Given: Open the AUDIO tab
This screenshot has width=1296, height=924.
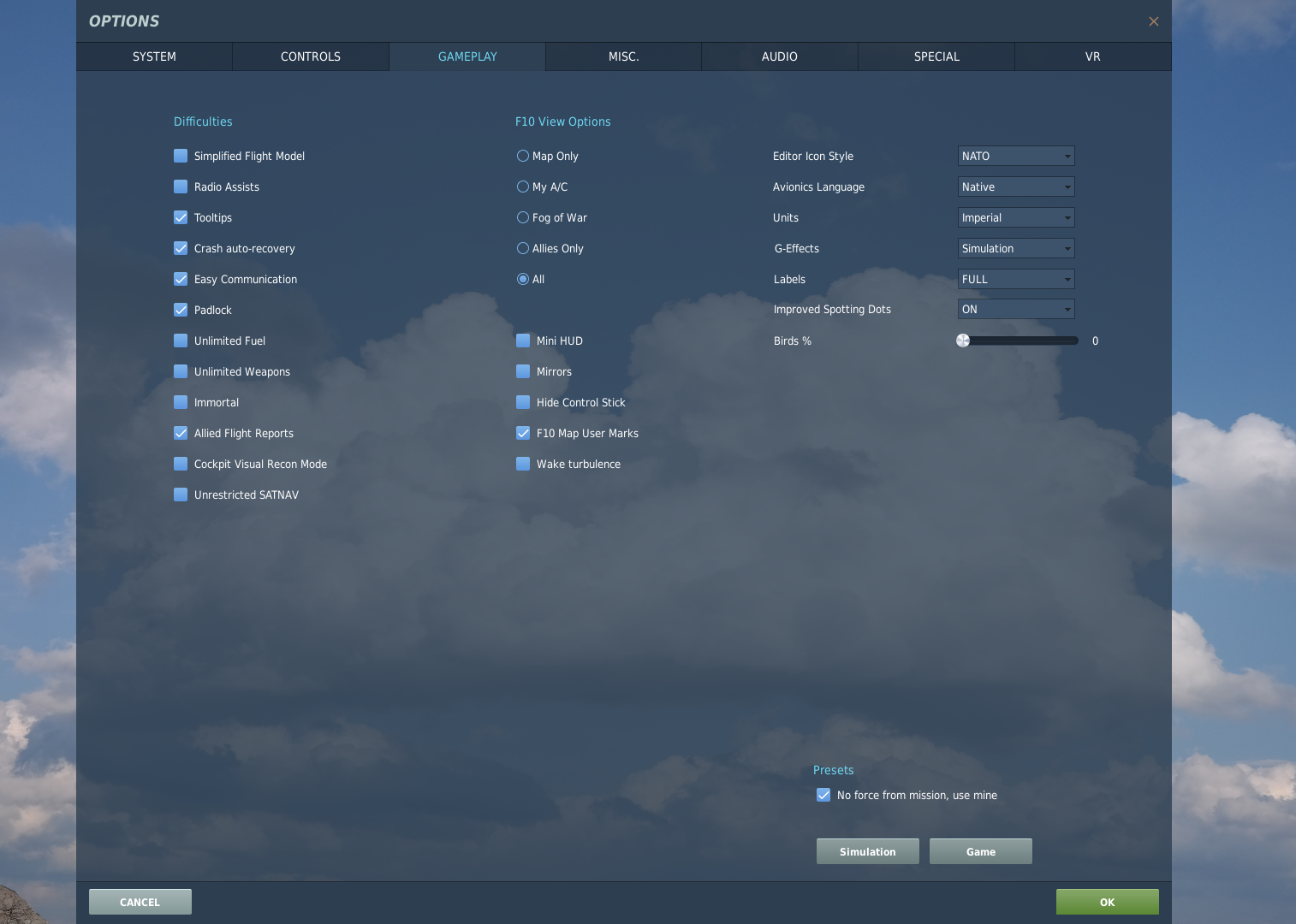Looking at the screenshot, I should click(x=780, y=56).
